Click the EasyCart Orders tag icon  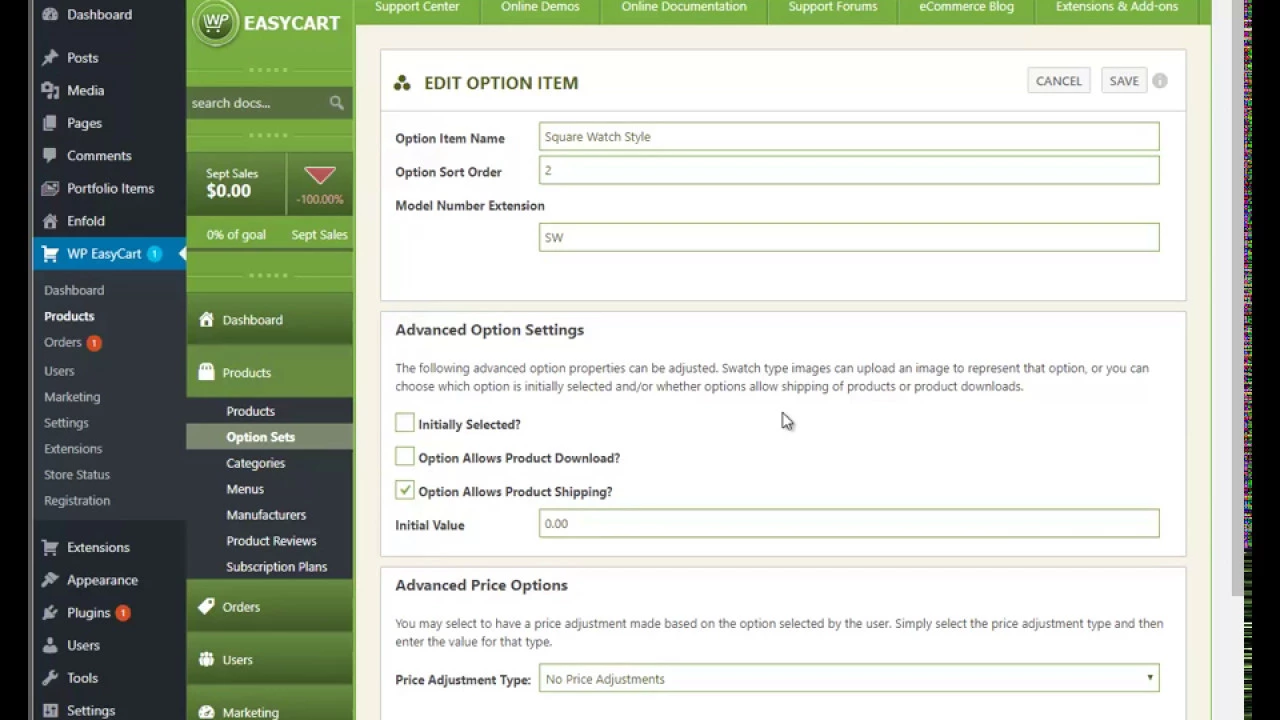pos(206,607)
